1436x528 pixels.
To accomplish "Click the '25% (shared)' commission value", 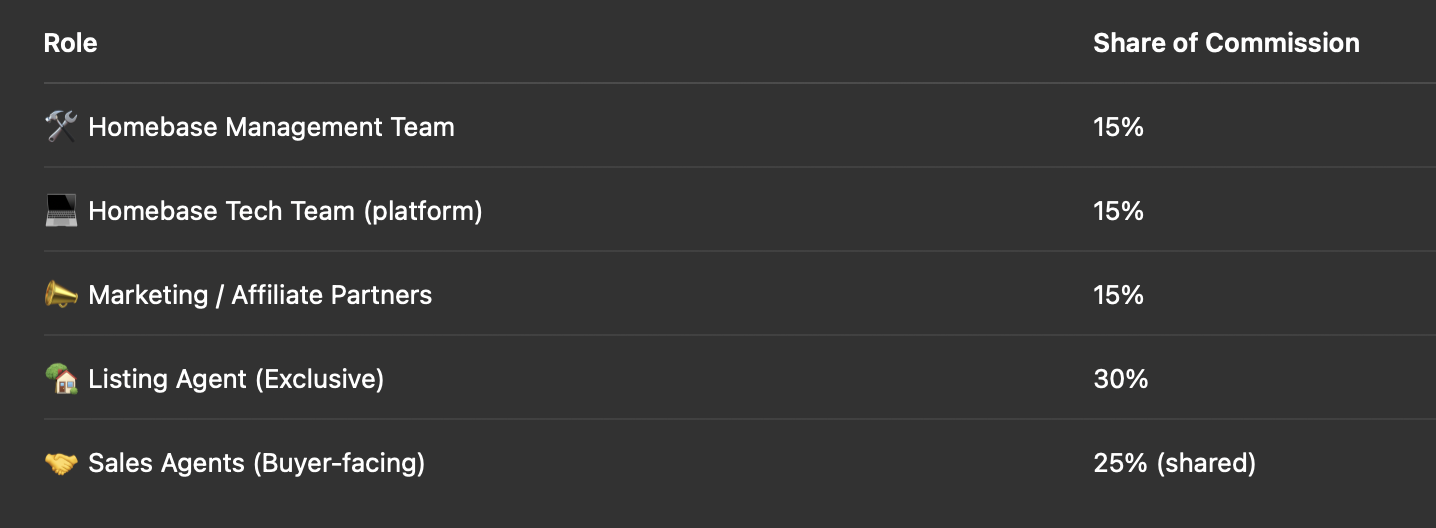I will click(1174, 463).
